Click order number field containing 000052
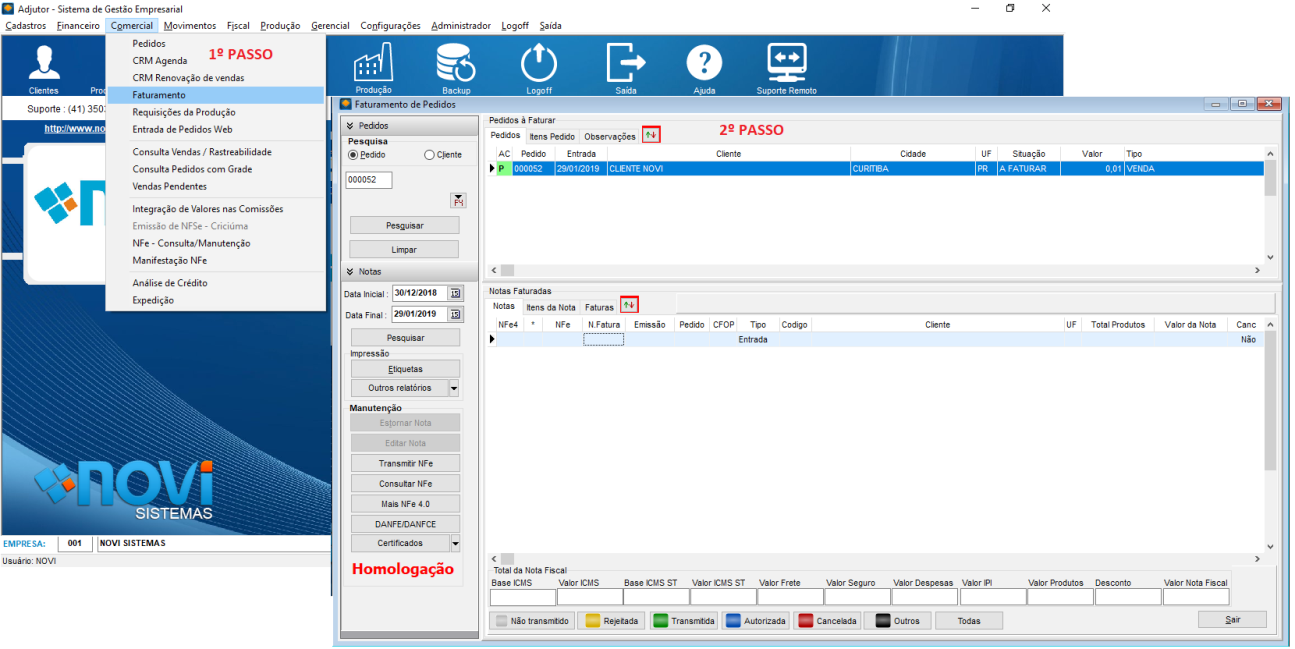The height and width of the screenshot is (649, 1295). 369,180
